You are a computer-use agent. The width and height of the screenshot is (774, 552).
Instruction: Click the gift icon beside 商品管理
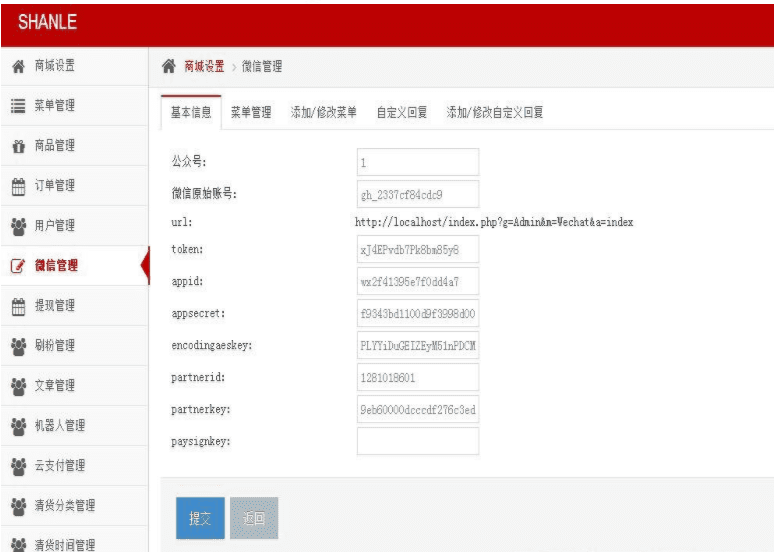[x=18, y=146]
